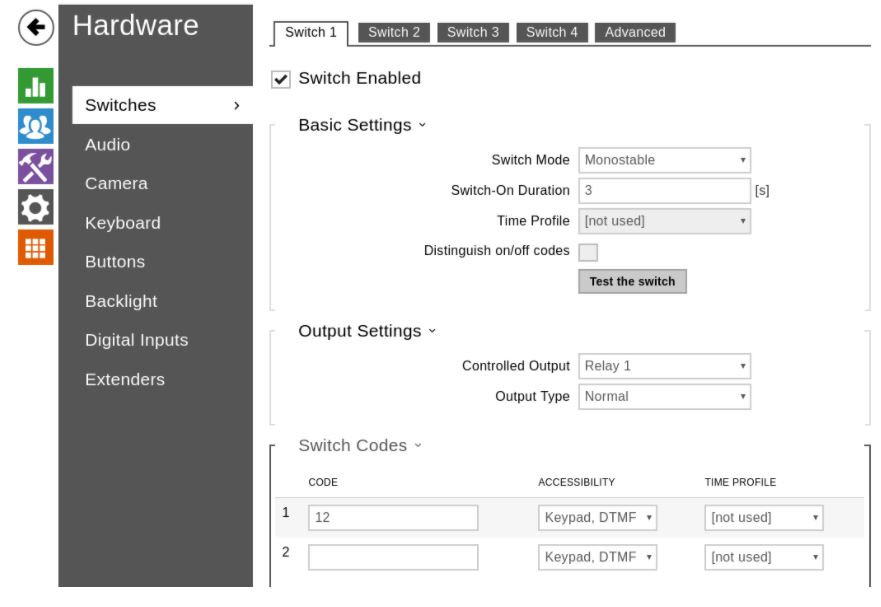Viewport: 881px width, 607px height.
Task: Open Accessibility dropdown for code 1
Action: click(x=597, y=518)
